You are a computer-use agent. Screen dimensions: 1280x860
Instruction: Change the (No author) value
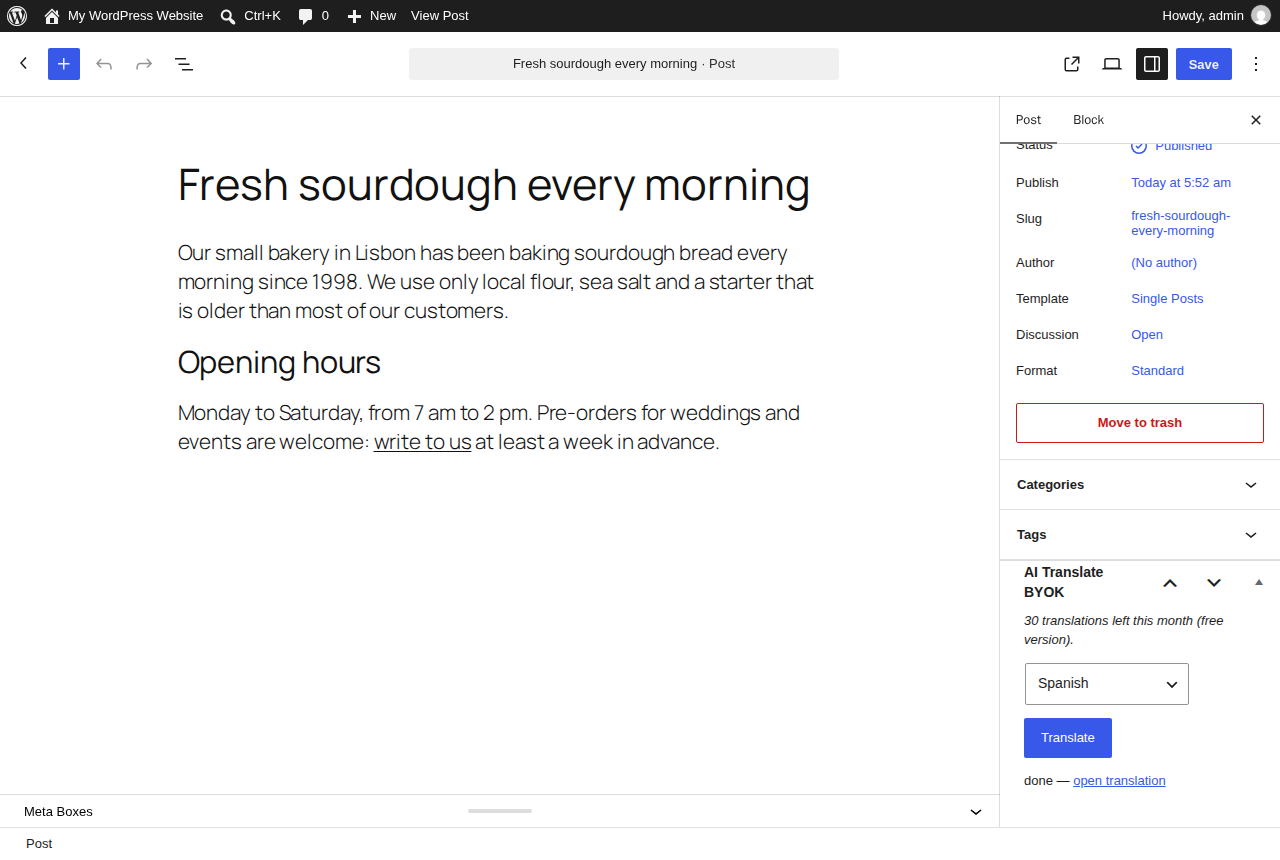click(1164, 263)
